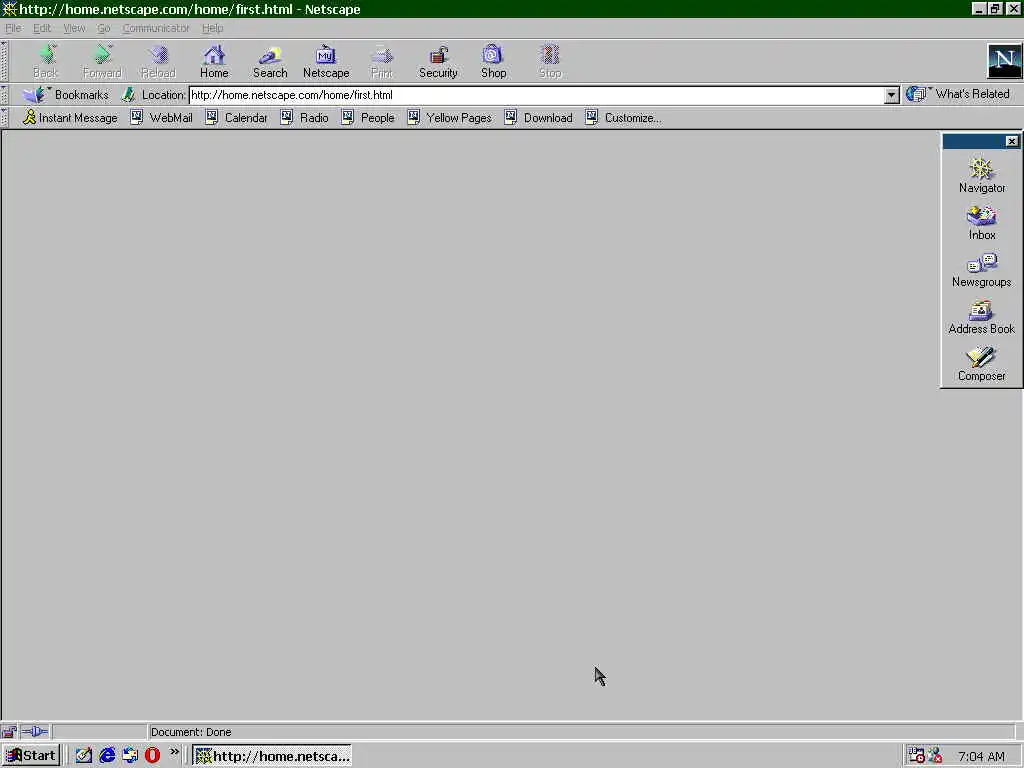Click the 'Document: Done' status text

[x=191, y=732]
